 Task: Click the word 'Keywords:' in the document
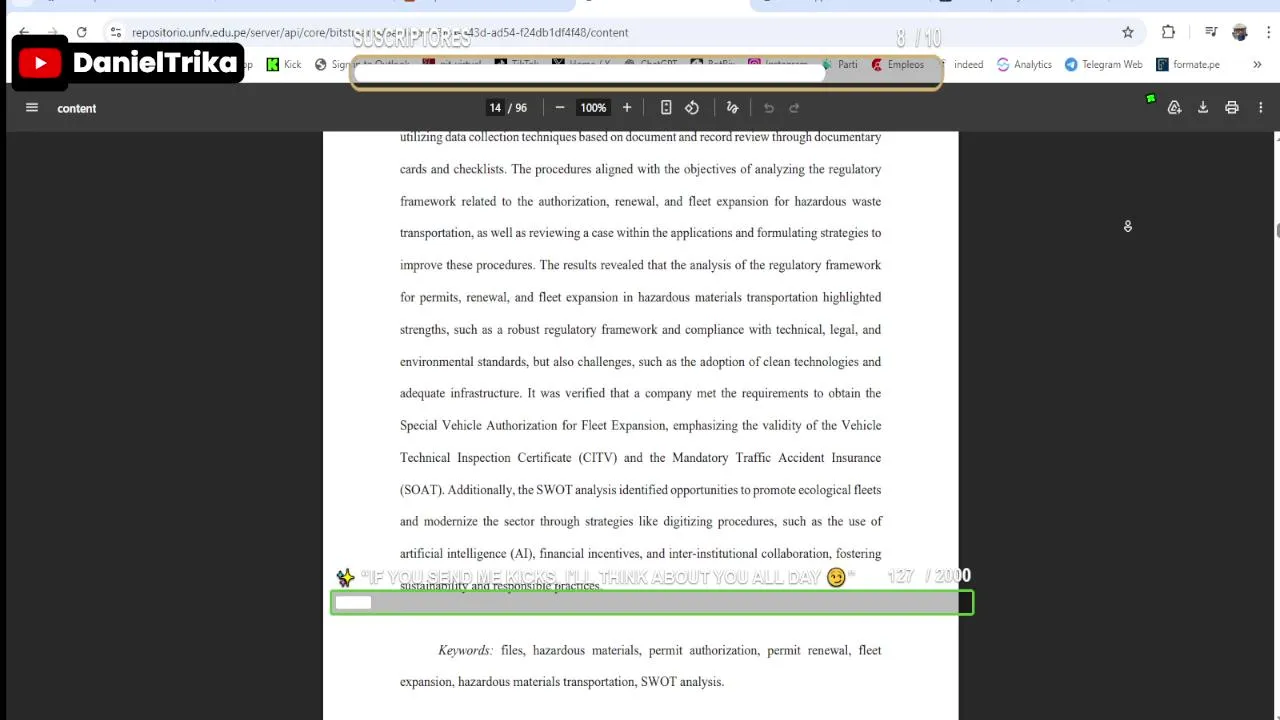pyautogui.click(x=465, y=650)
